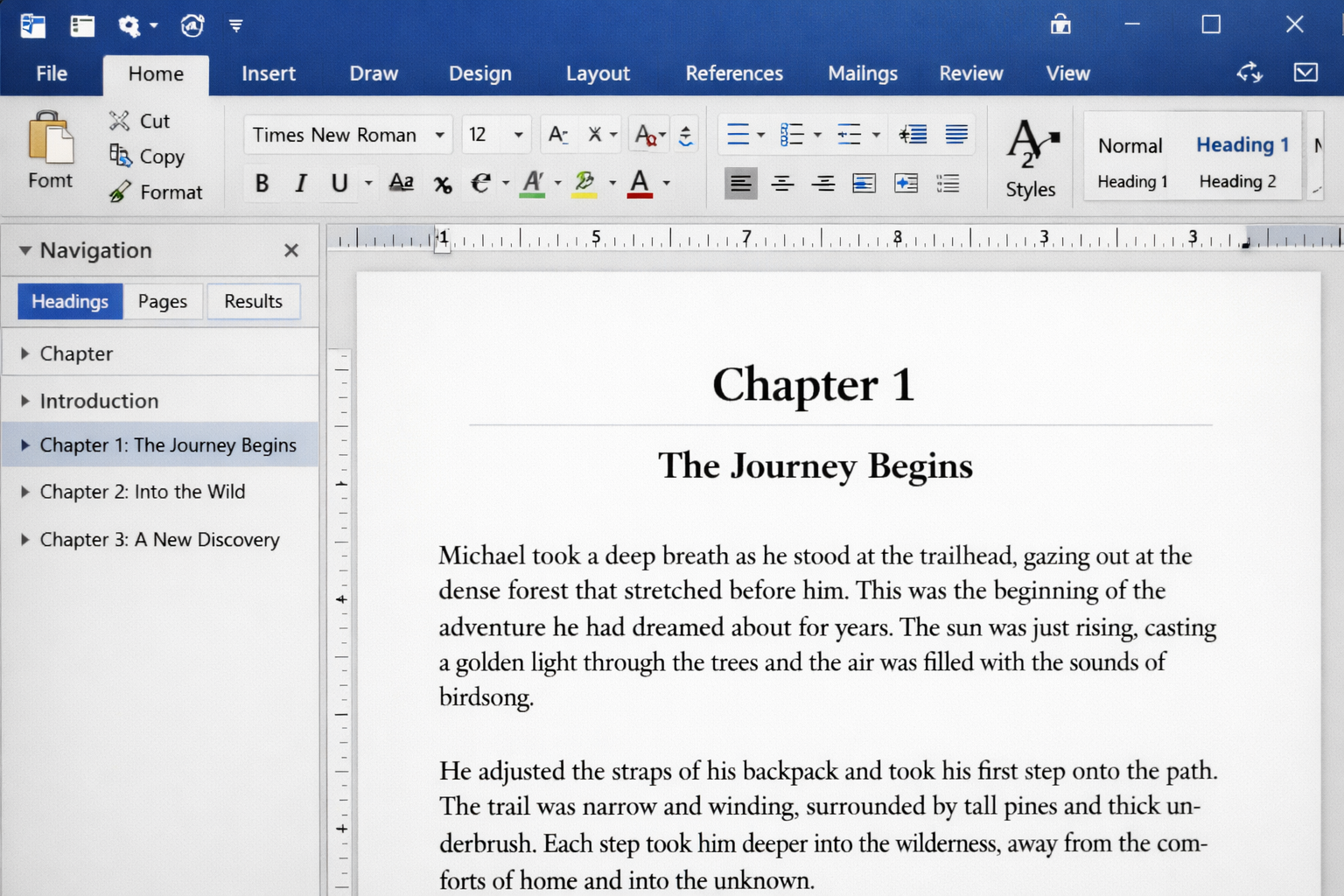Open the Mailings tab
The width and height of the screenshot is (1344, 896).
click(x=863, y=73)
